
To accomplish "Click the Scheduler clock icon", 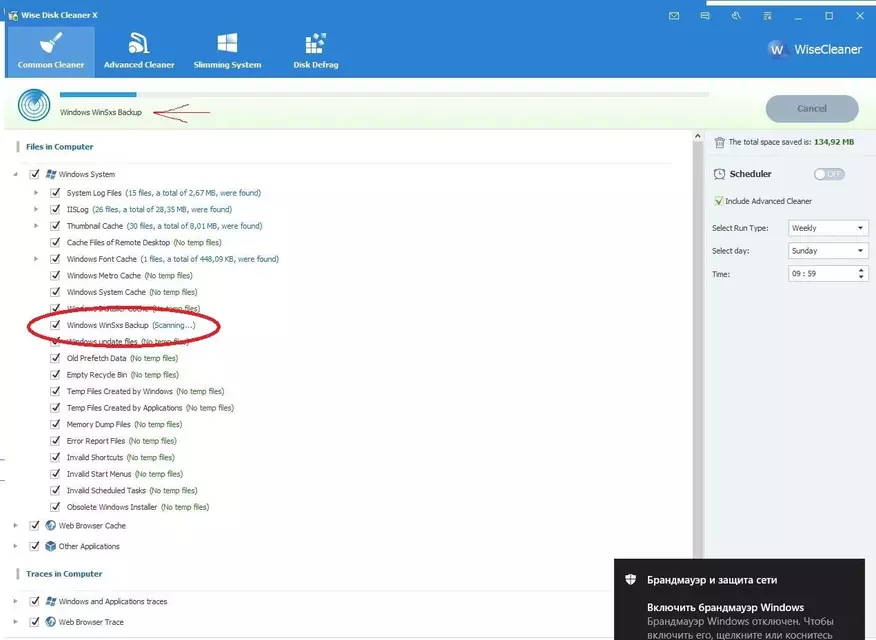I will [x=720, y=174].
